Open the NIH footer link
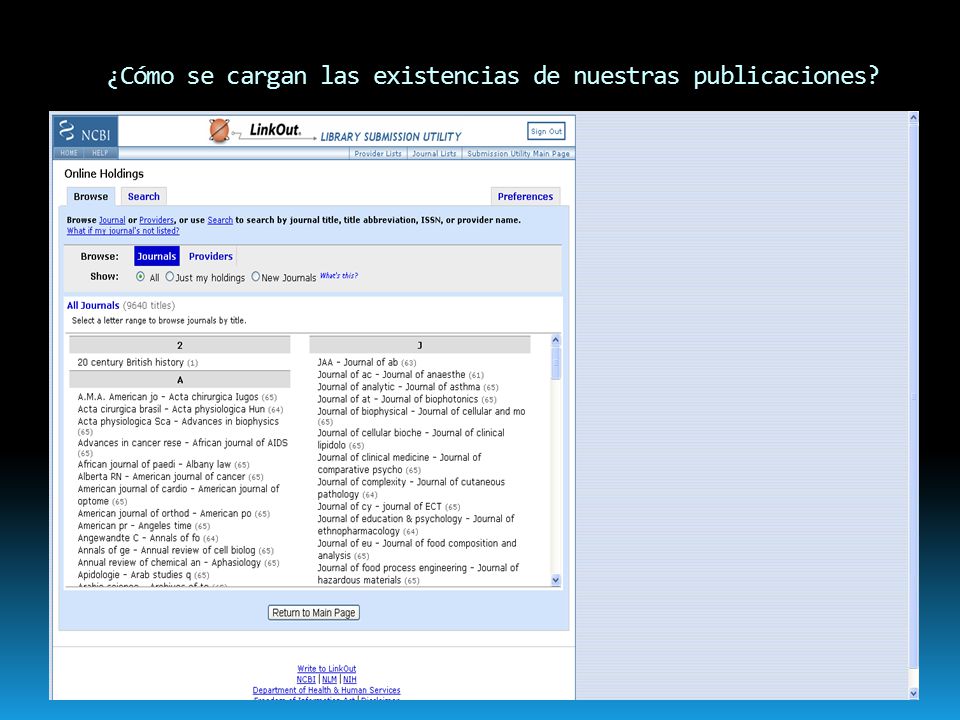The image size is (960, 720). 350,679
